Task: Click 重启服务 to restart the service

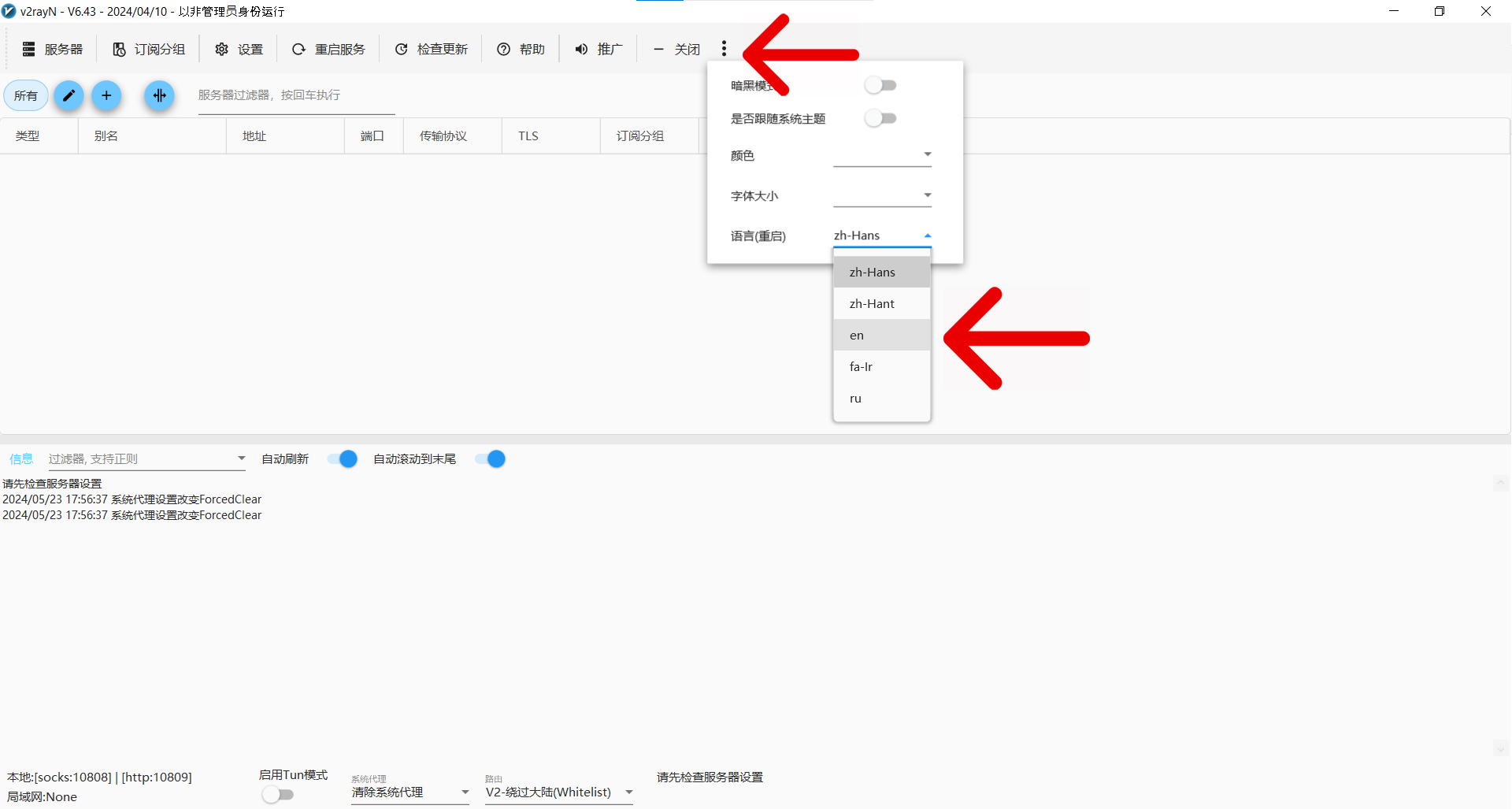Action: 328,49
